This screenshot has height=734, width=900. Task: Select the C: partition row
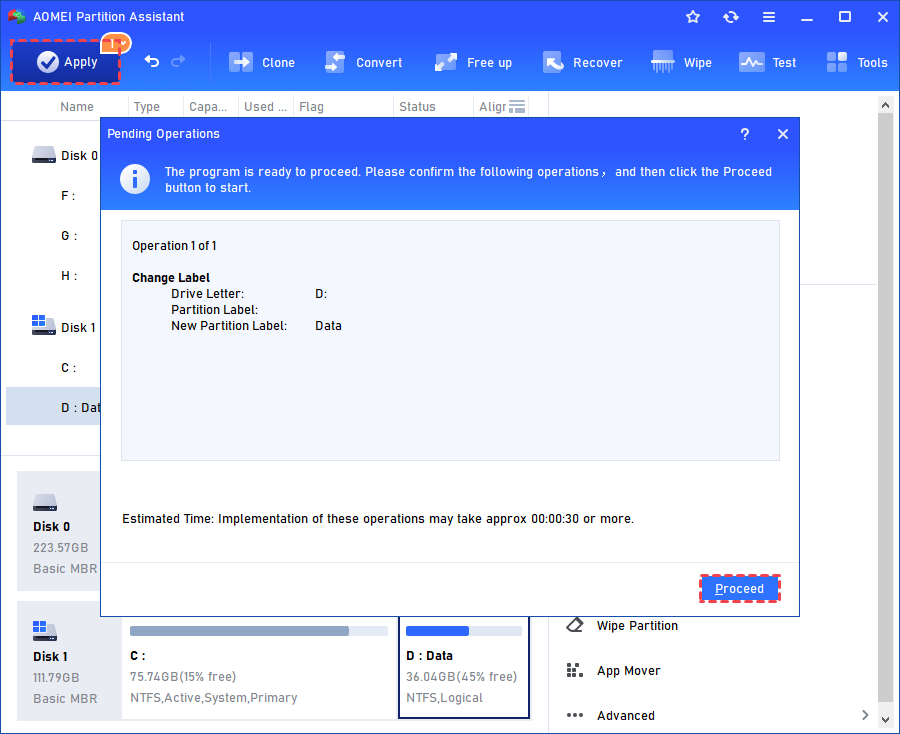pos(68,368)
